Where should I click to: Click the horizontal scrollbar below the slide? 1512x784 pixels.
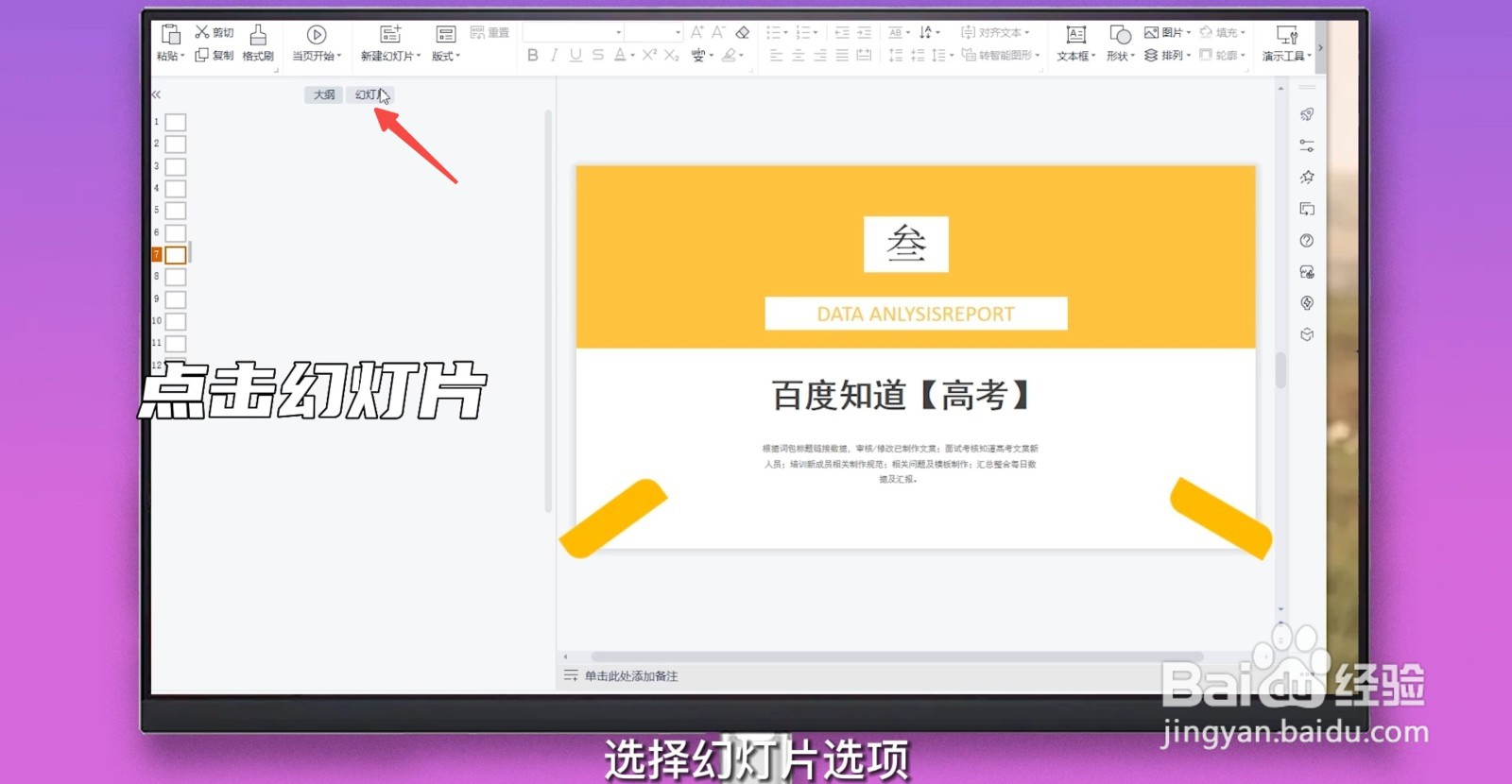tap(897, 656)
